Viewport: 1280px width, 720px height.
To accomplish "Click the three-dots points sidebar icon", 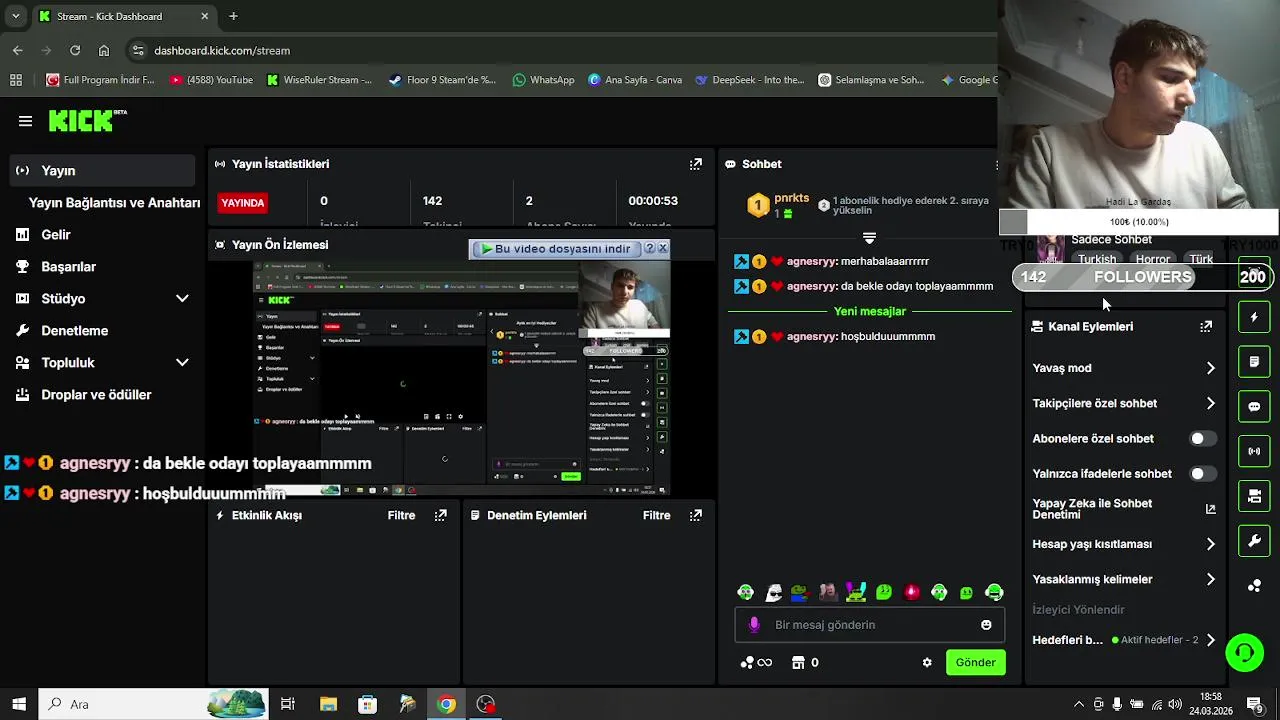I will (1254, 586).
